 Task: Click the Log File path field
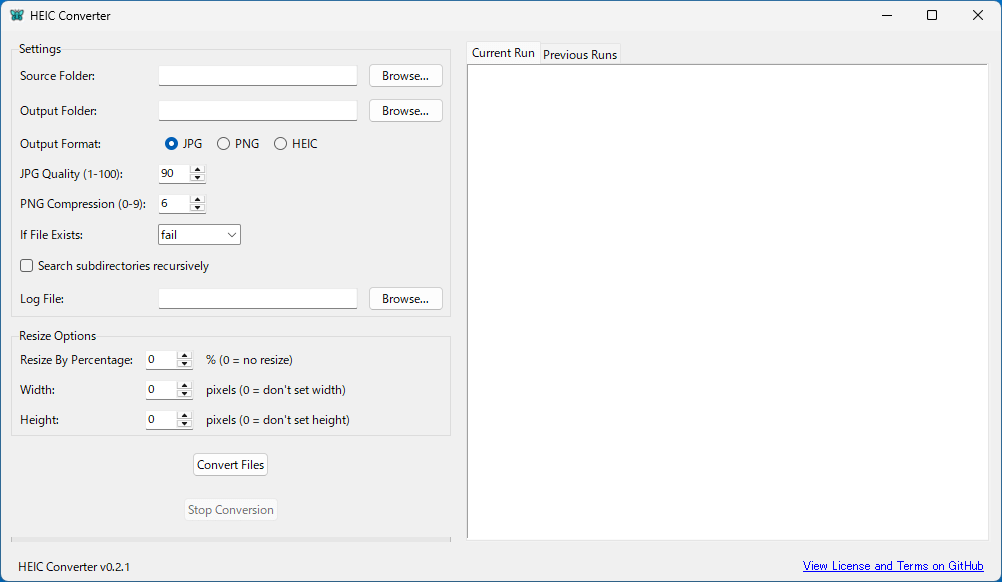click(257, 299)
